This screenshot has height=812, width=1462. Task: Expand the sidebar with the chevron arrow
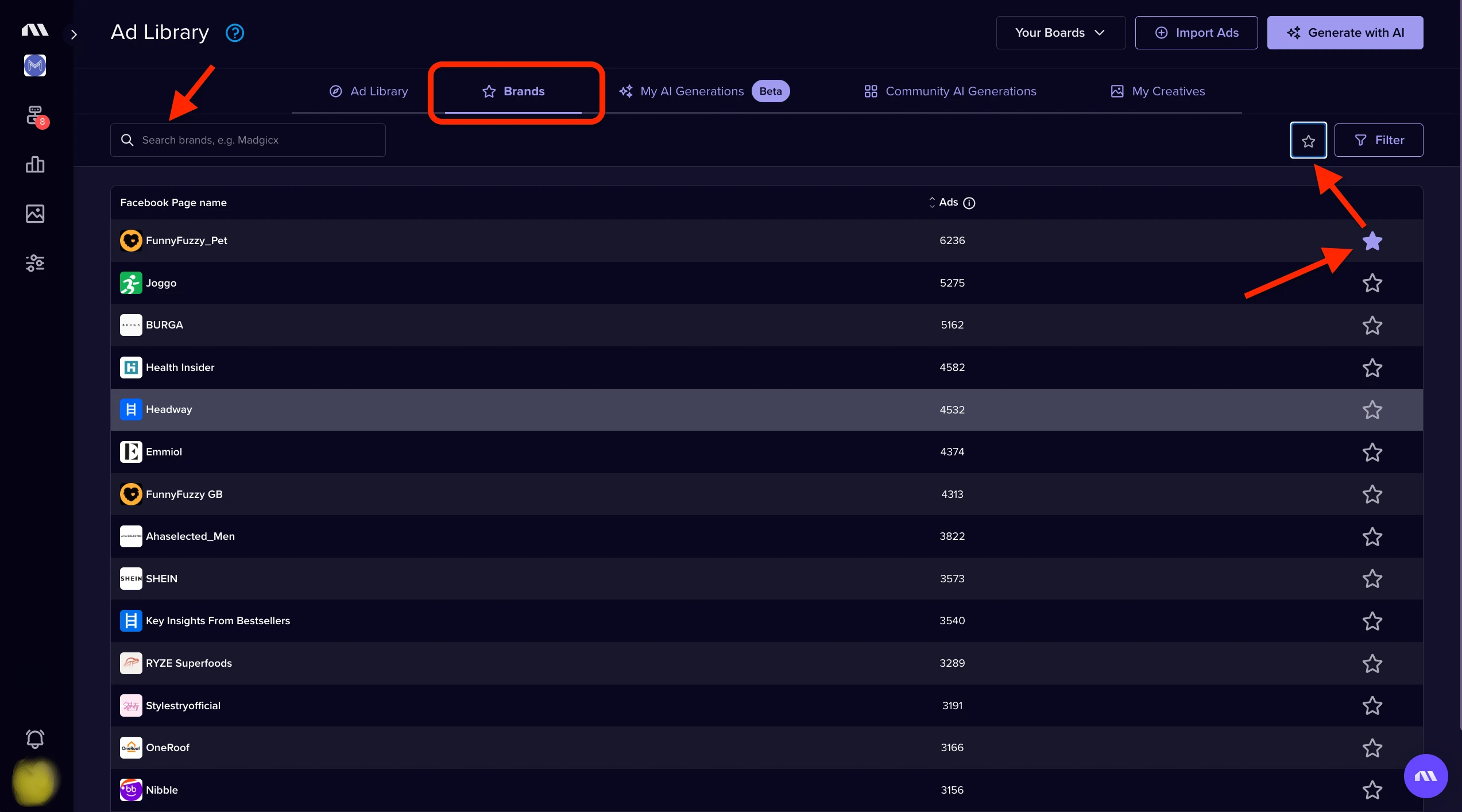pyautogui.click(x=74, y=34)
